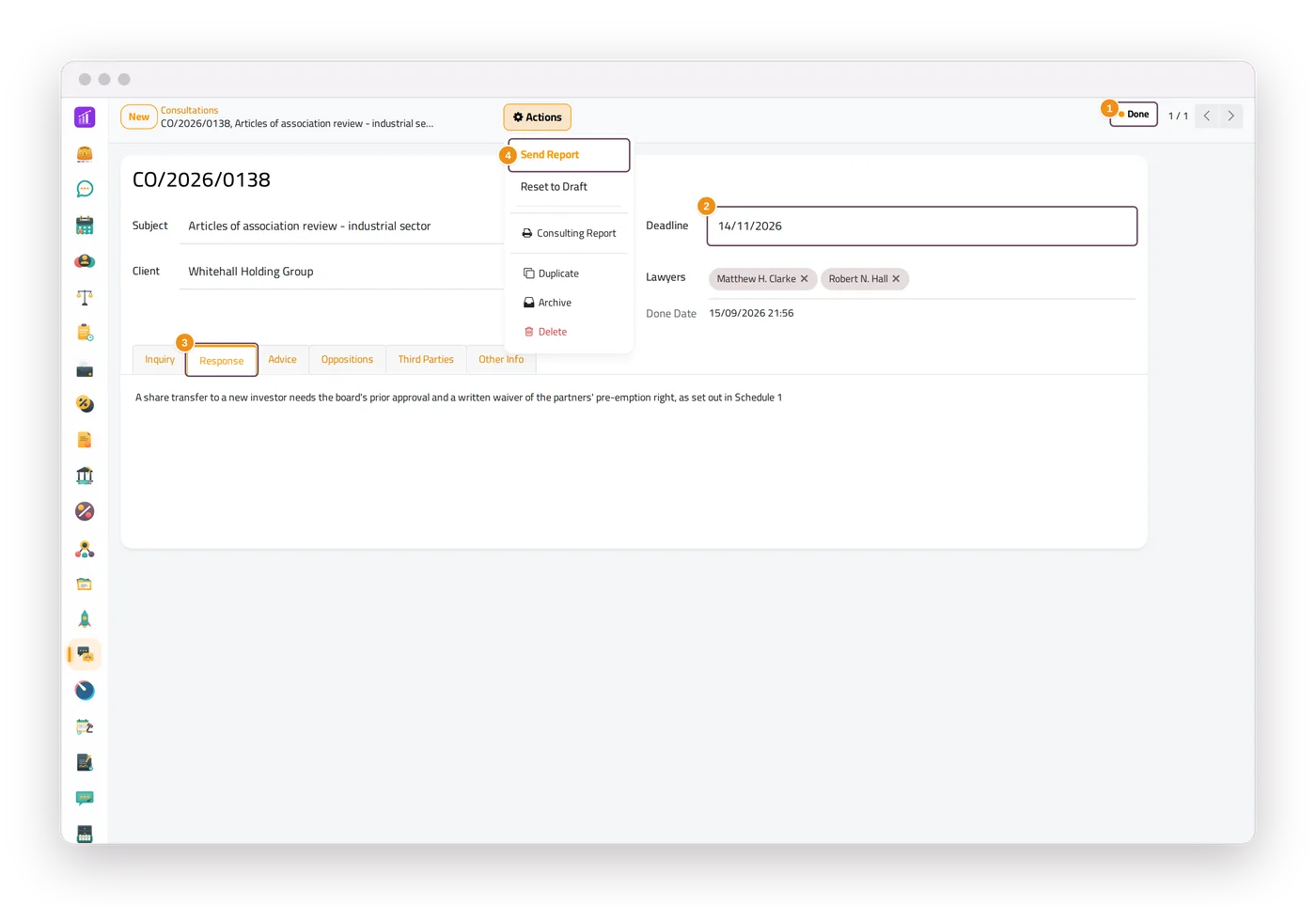Open the calendar with gavel icon

click(85, 726)
